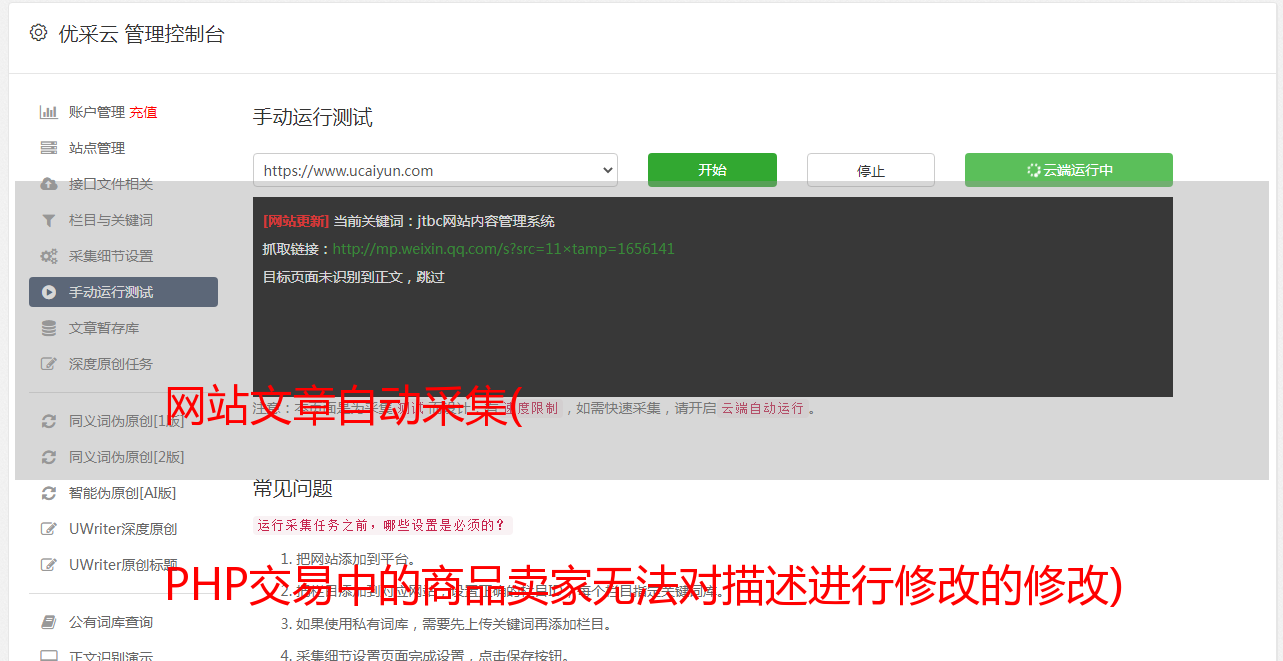Click the 手动运行测试 page heading
Image resolution: width=1283 pixels, height=661 pixels.
(x=313, y=117)
